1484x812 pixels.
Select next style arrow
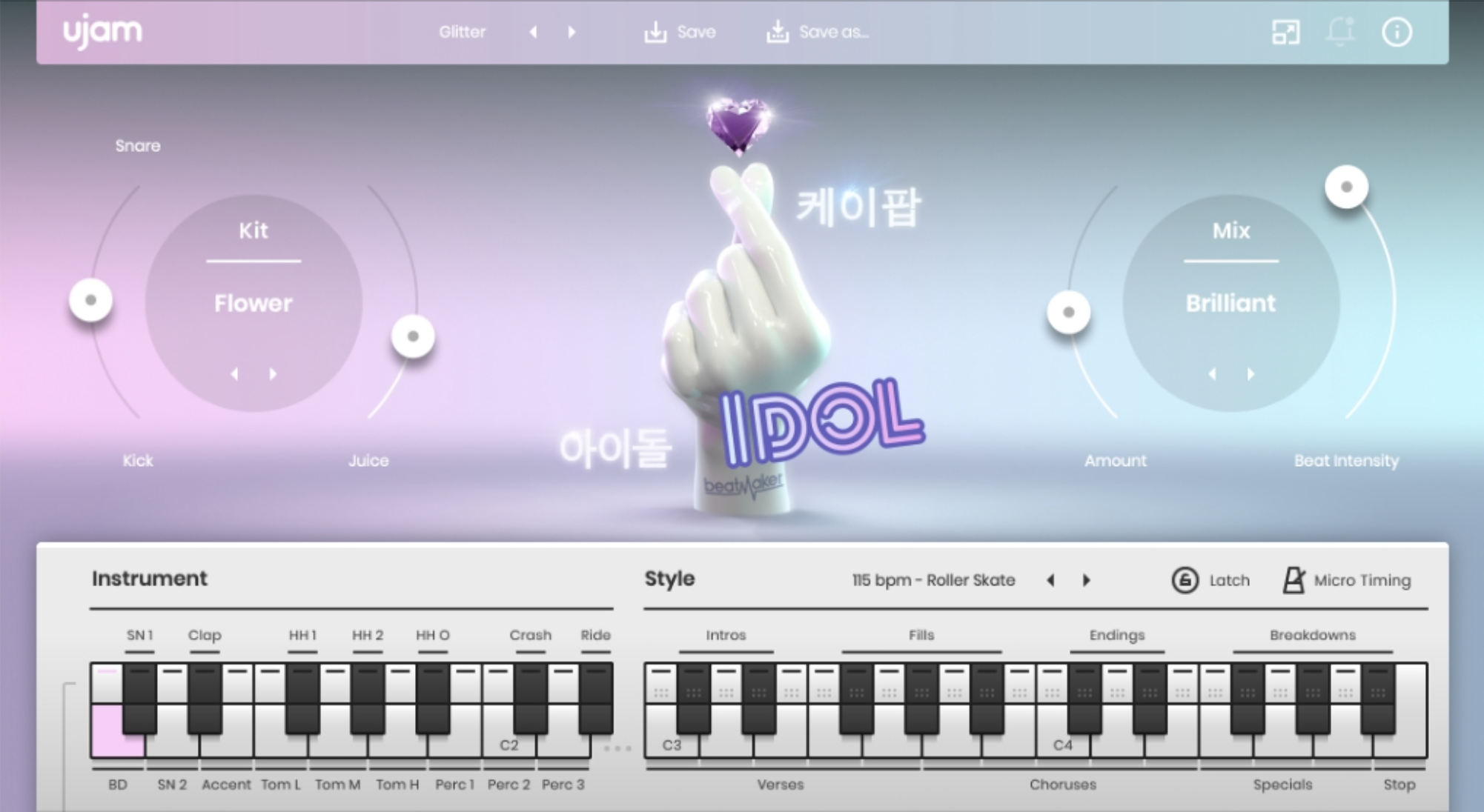pyautogui.click(x=1087, y=580)
